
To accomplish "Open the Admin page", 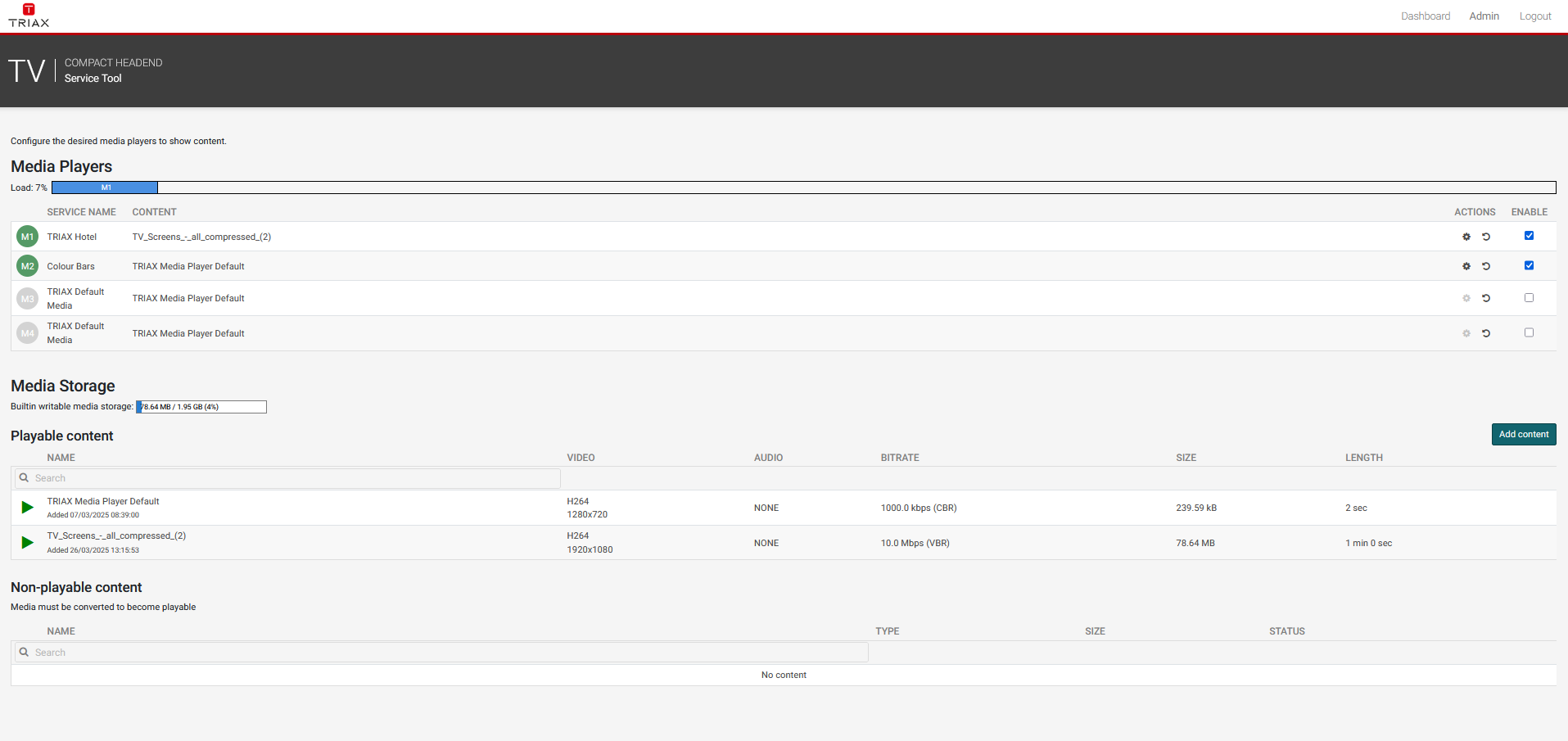I will coord(1484,16).
